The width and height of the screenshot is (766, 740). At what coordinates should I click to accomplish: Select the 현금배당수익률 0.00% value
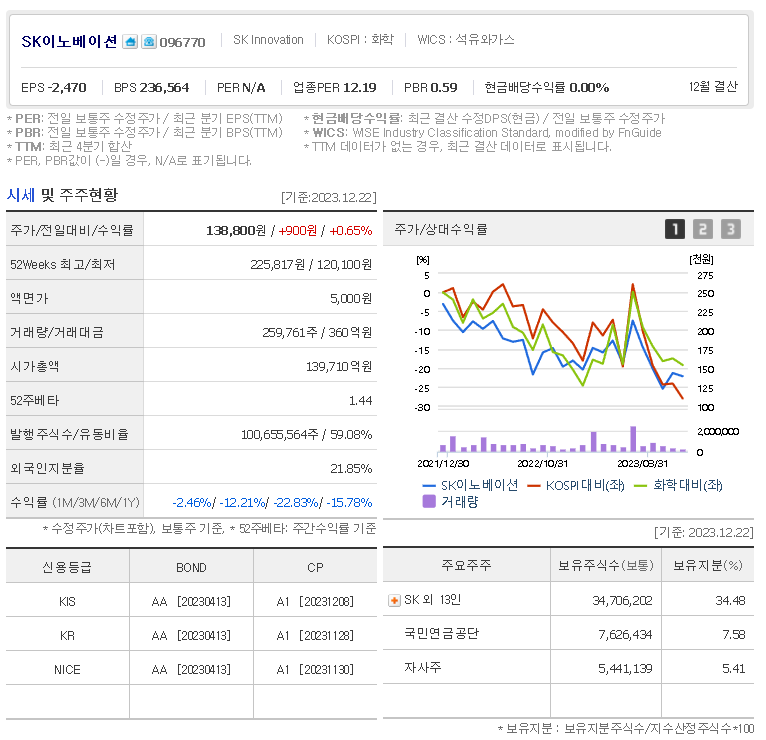click(547, 87)
